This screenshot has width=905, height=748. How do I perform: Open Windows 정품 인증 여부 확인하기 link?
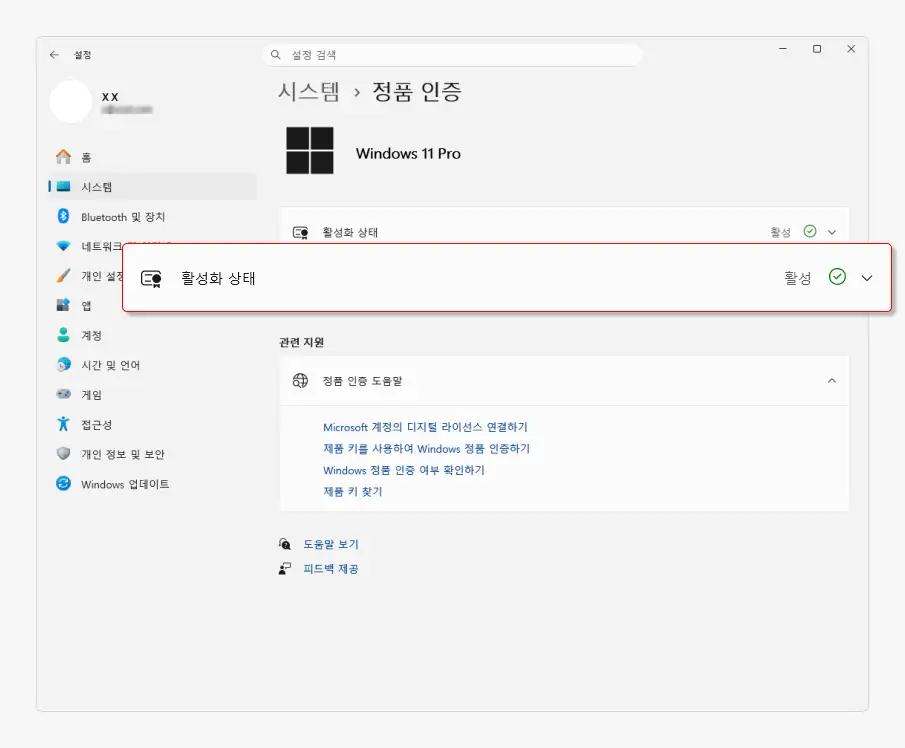(404, 470)
